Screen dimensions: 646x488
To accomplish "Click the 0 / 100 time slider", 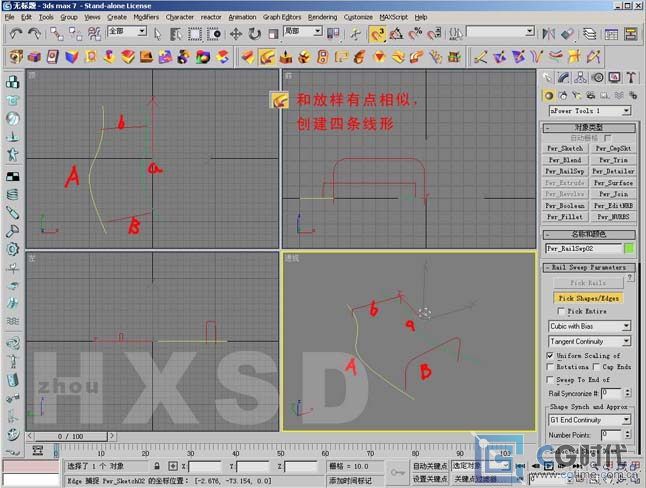I will click(71, 436).
